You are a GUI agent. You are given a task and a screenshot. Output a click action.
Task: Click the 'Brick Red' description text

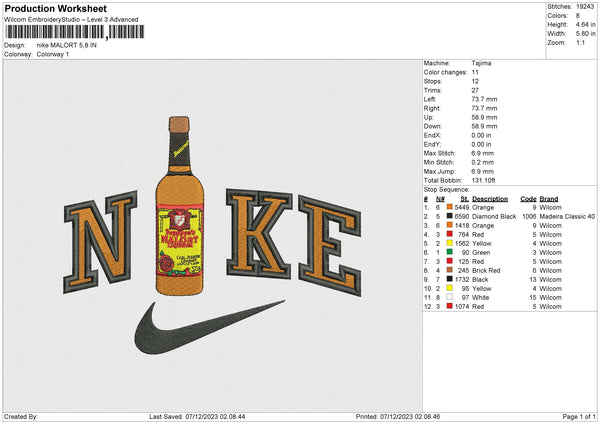[x=486, y=271]
